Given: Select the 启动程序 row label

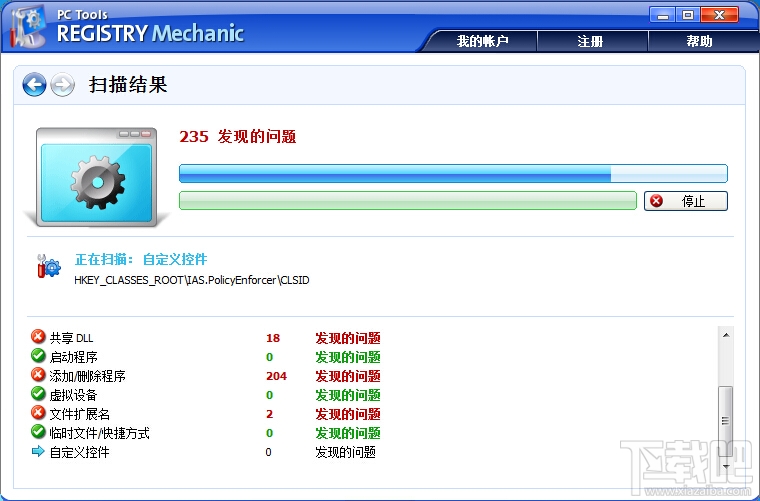Looking at the screenshot, I should tap(73, 357).
